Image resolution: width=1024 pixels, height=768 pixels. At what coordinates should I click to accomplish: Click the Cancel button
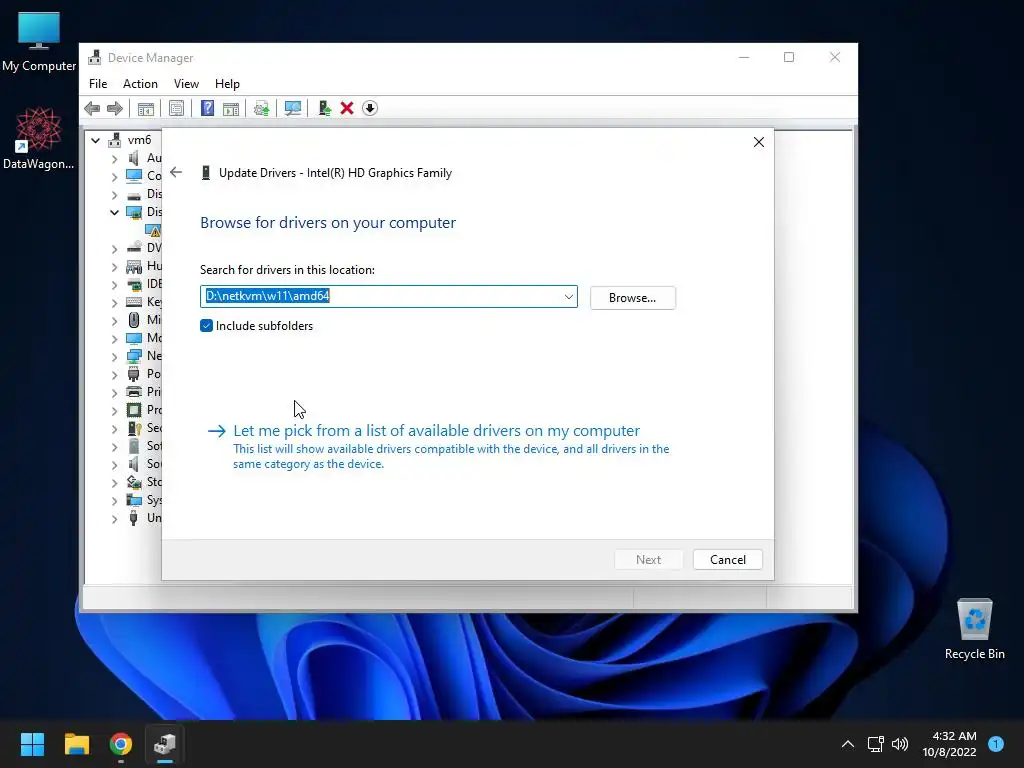pyautogui.click(x=728, y=560)
